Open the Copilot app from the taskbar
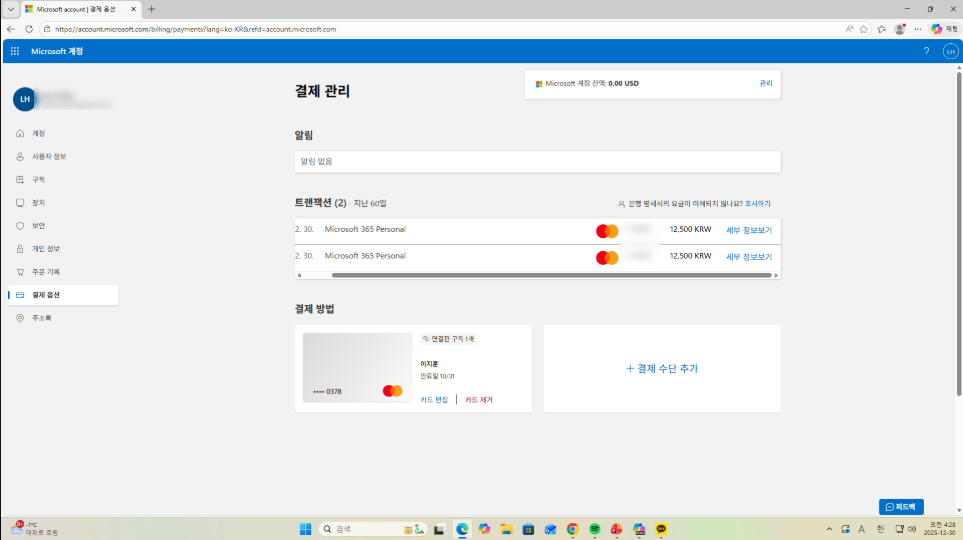 (x=485, y=529)
